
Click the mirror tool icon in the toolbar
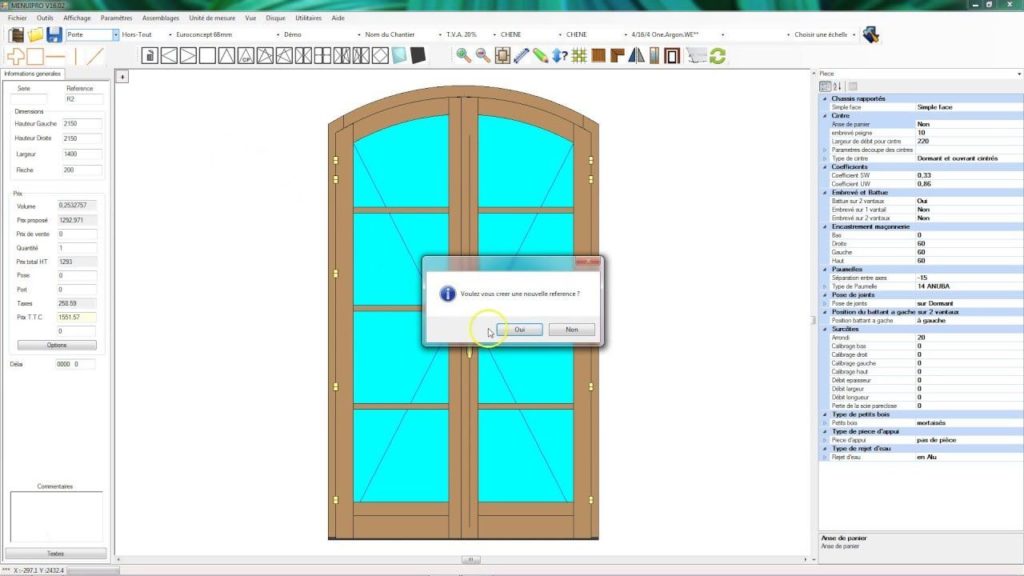click(637, 55)
